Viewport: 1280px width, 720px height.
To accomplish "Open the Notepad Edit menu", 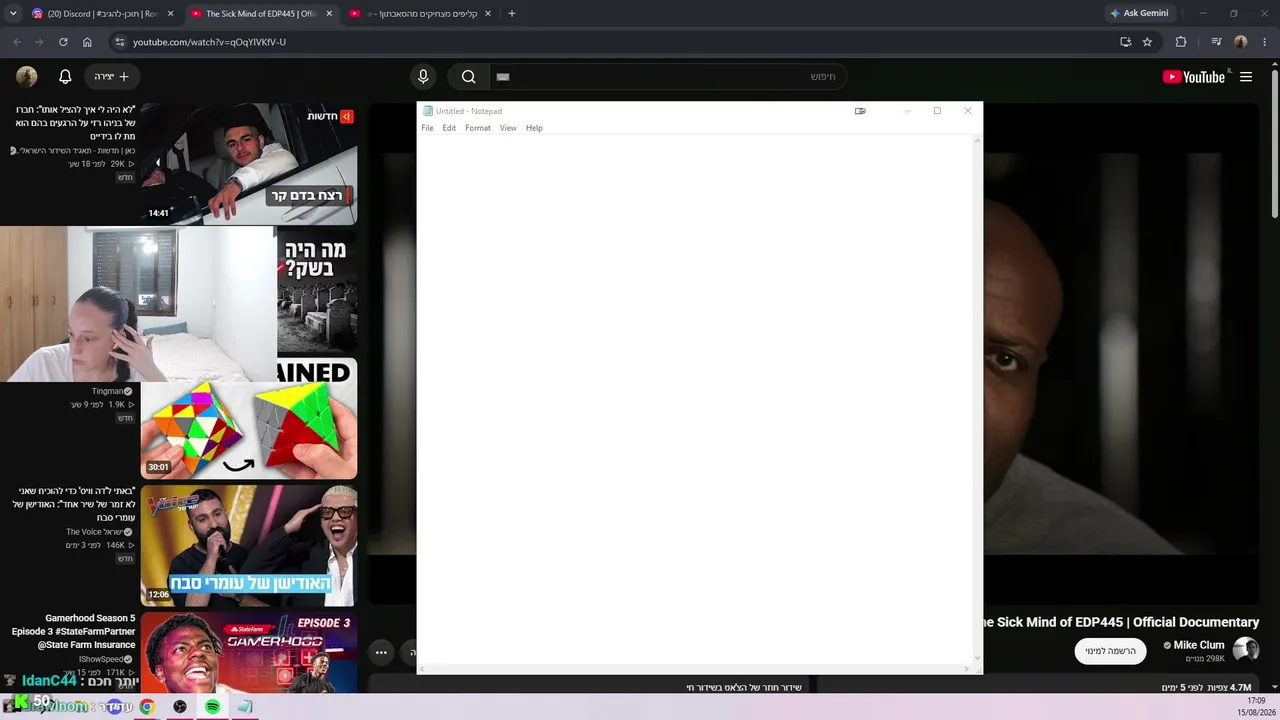I will (x=449, y=128).
